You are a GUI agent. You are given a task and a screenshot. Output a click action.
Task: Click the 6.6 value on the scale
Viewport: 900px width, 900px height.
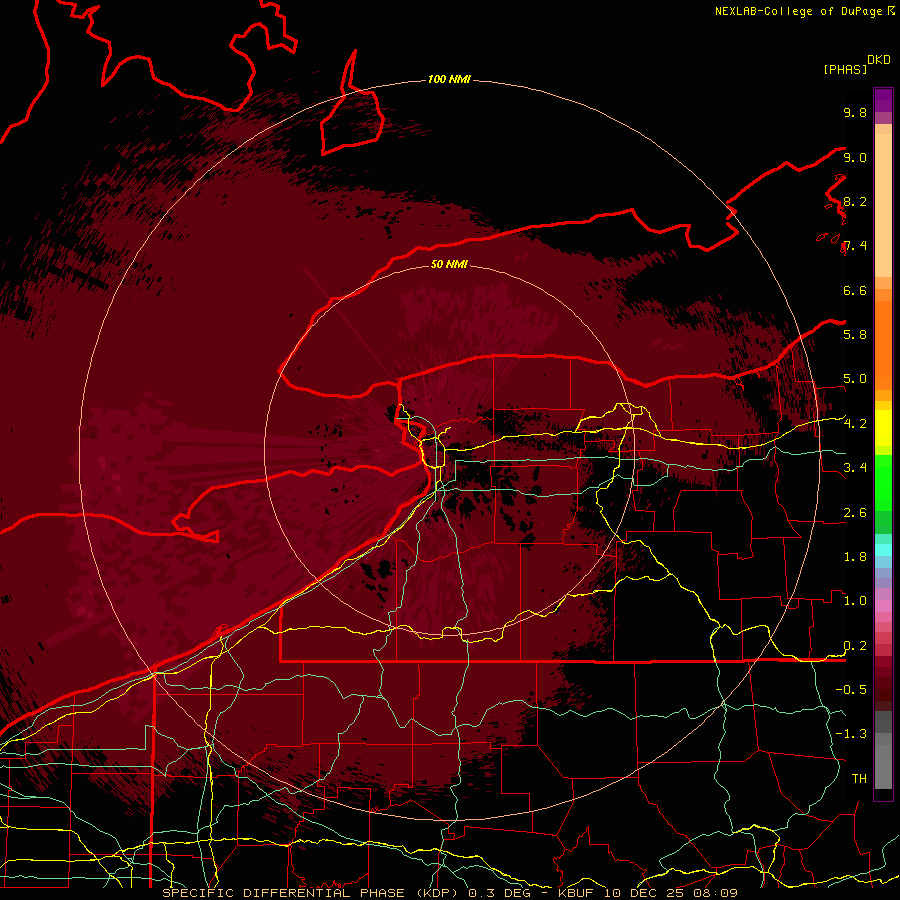click(855, 290)
